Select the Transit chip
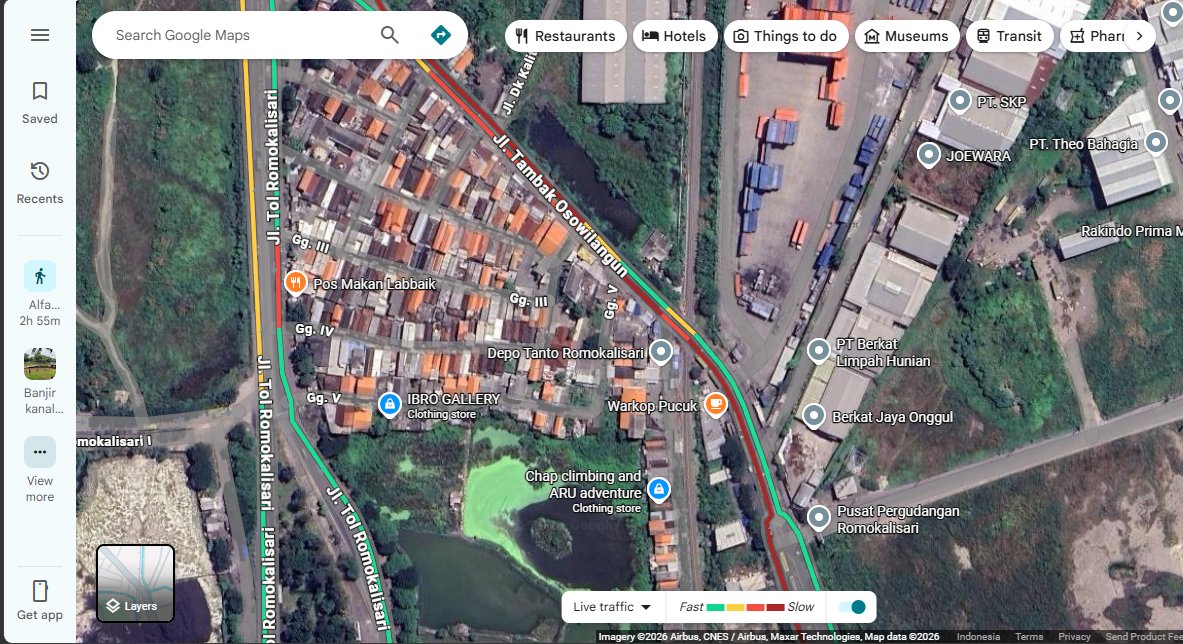This screenshot has height=644, width=1183. [x=1009, y=36]
